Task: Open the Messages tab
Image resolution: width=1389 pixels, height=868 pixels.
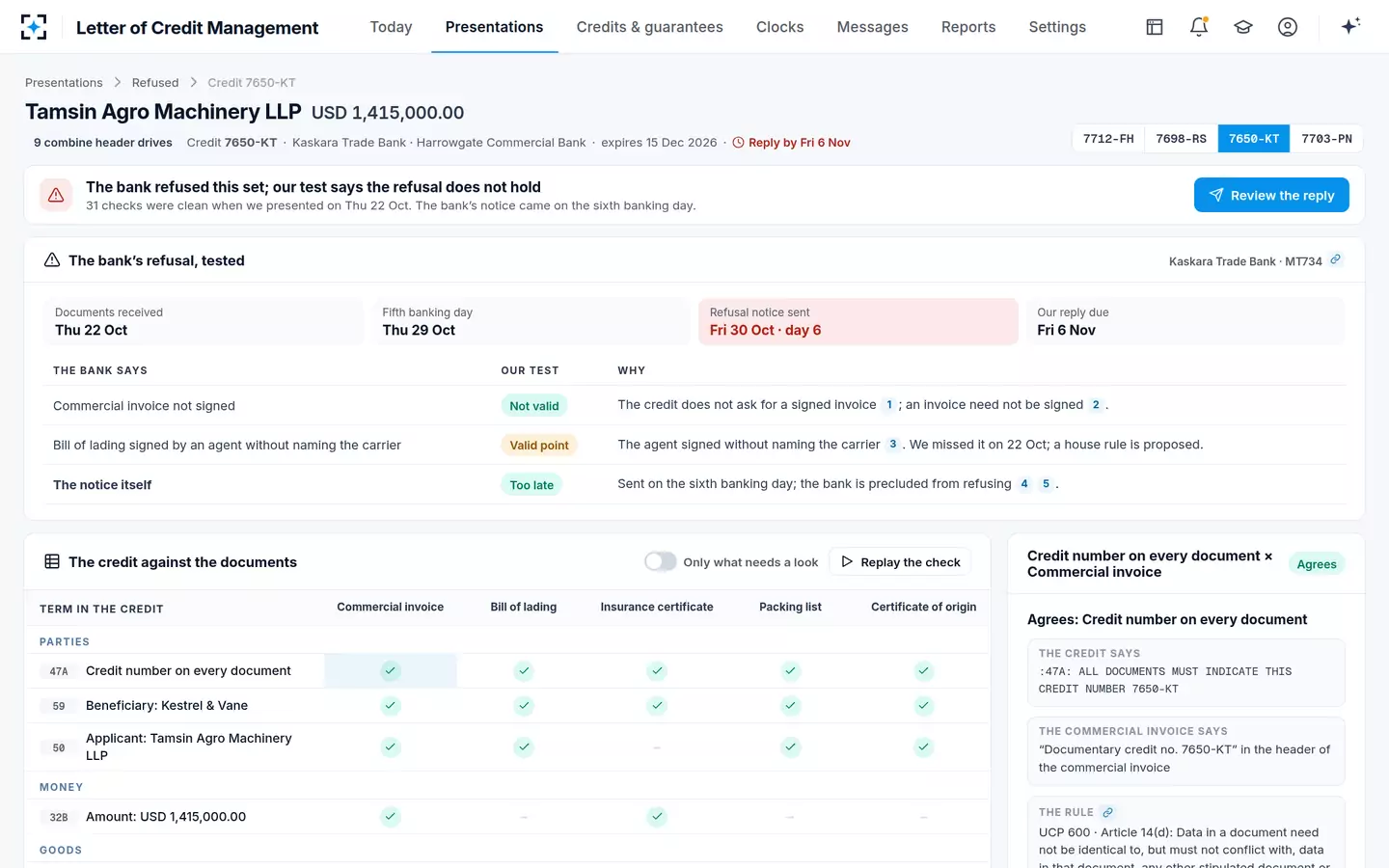Action: coord(872,27)
